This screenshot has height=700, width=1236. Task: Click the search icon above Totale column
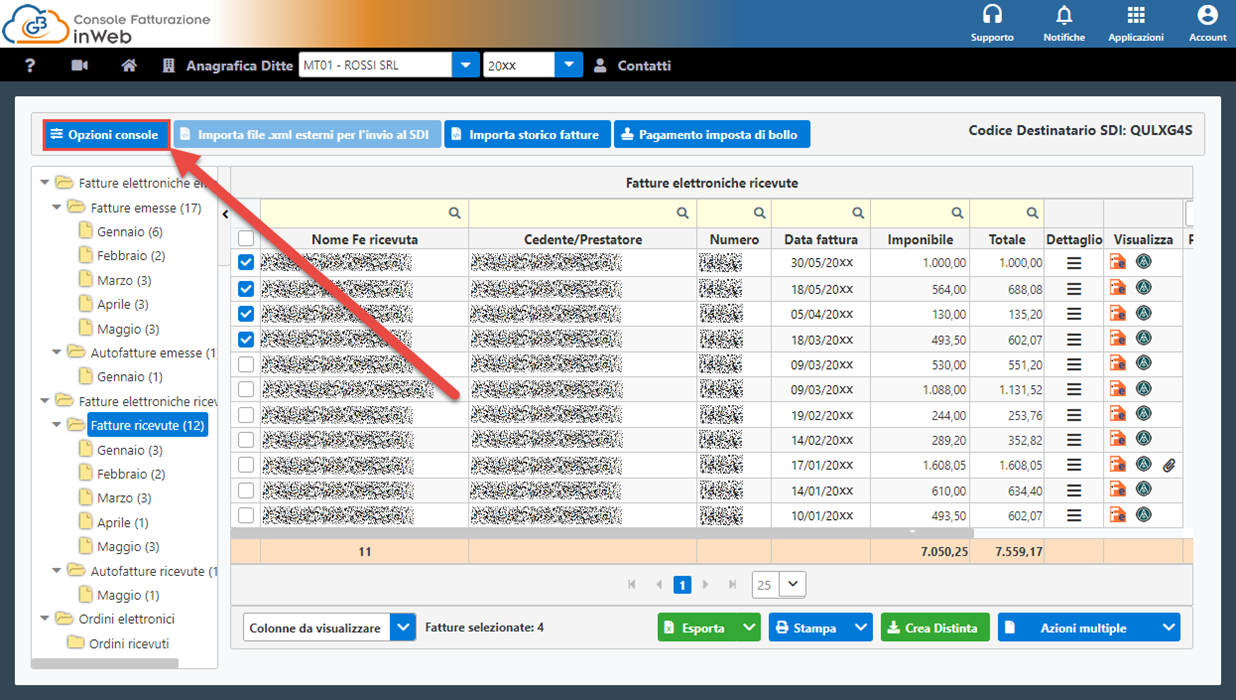pyautogui.click(x=1032, y=213)
